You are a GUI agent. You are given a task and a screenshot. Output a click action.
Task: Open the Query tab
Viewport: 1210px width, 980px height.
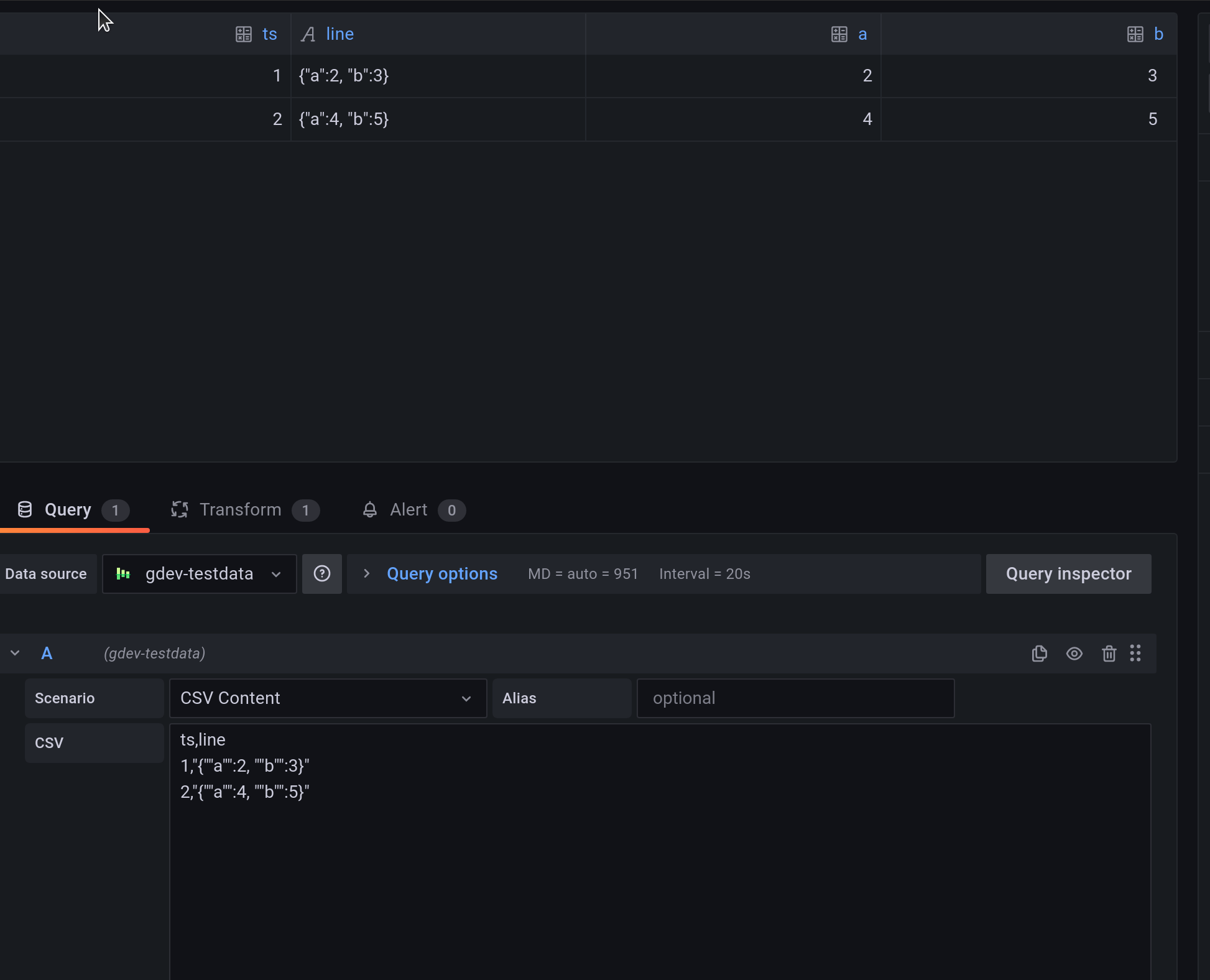(74, 511)
